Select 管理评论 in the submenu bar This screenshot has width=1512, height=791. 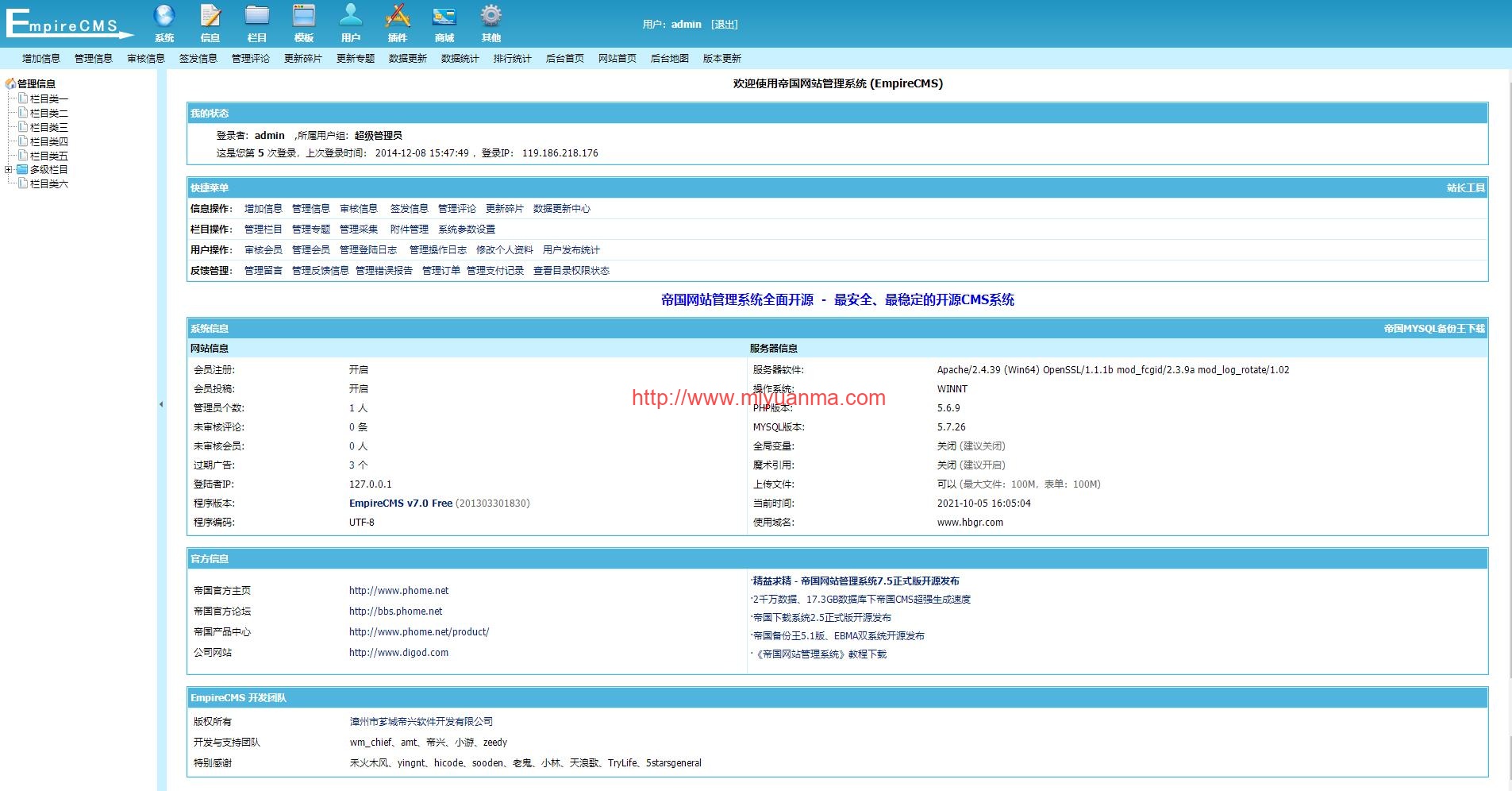click(x=251, y=59)
